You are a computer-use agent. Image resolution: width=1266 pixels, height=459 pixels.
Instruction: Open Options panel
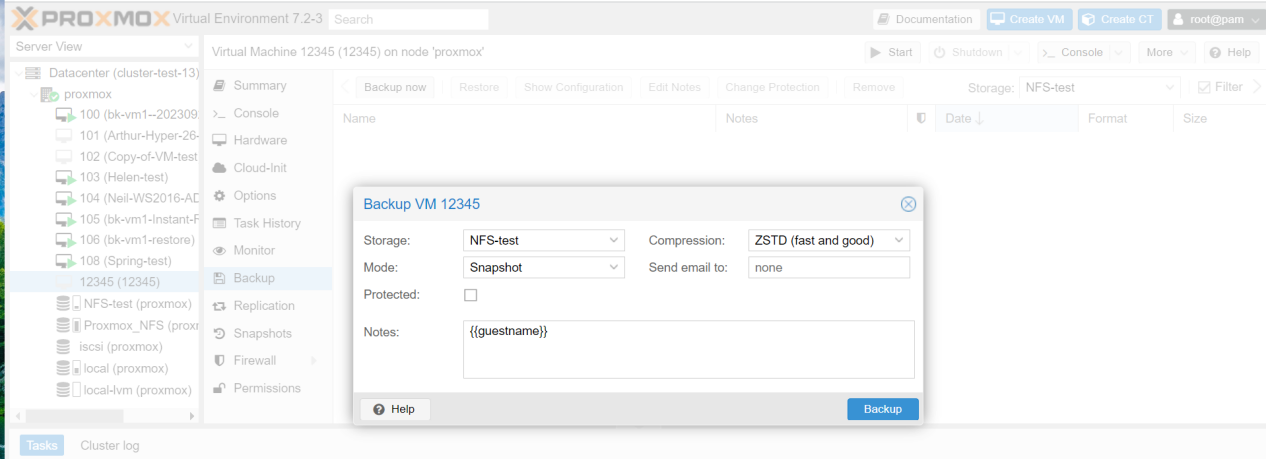tap(267, 195)
